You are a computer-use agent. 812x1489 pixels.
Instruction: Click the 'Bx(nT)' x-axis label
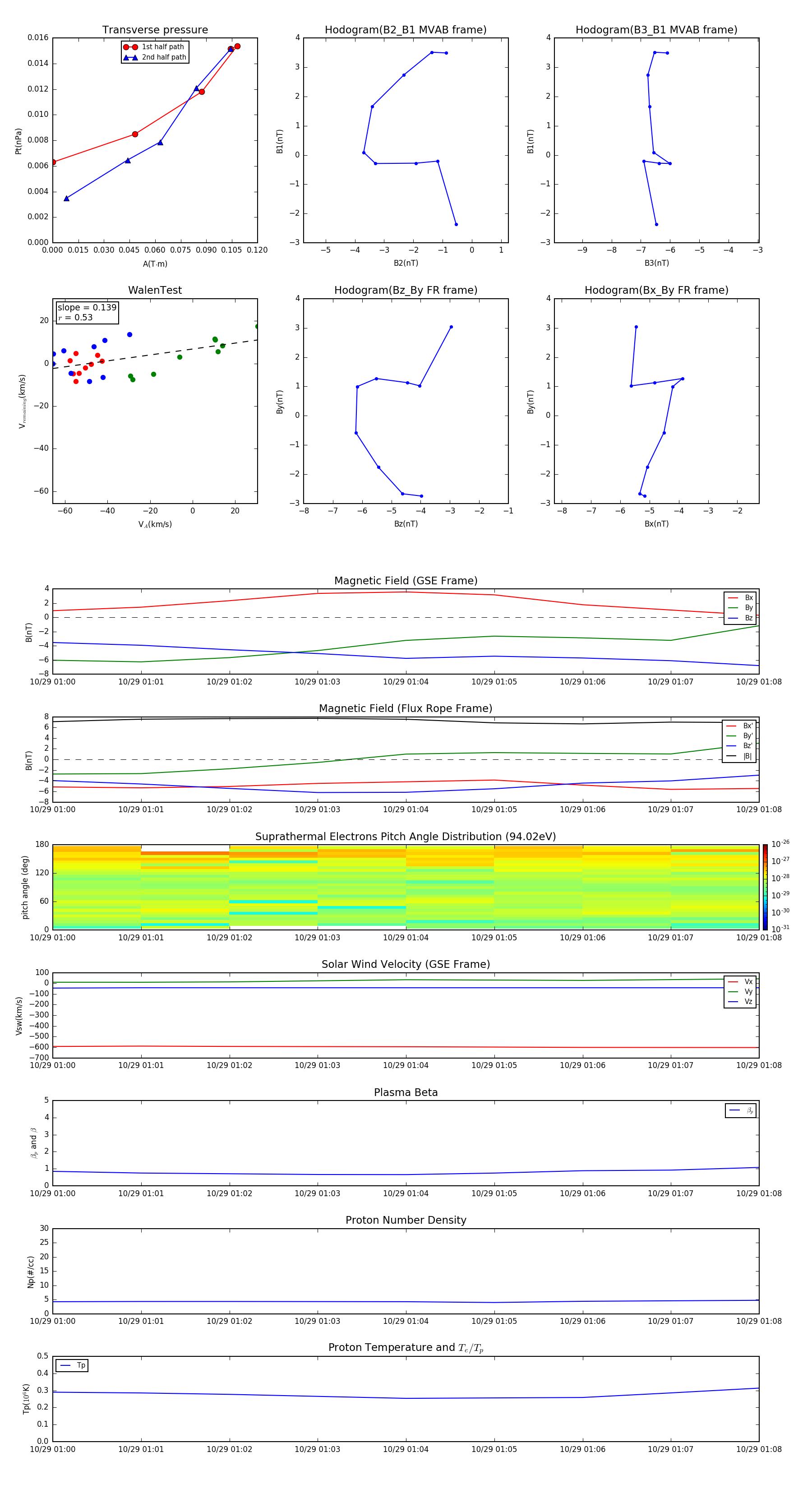pyautogui.click(x=656, y=524)
